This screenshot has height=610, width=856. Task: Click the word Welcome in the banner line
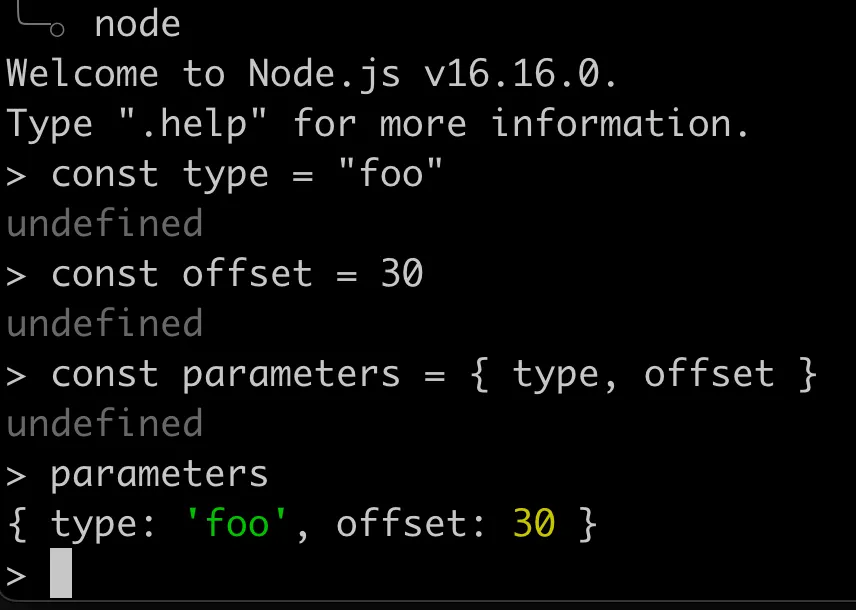coord(82,74)
